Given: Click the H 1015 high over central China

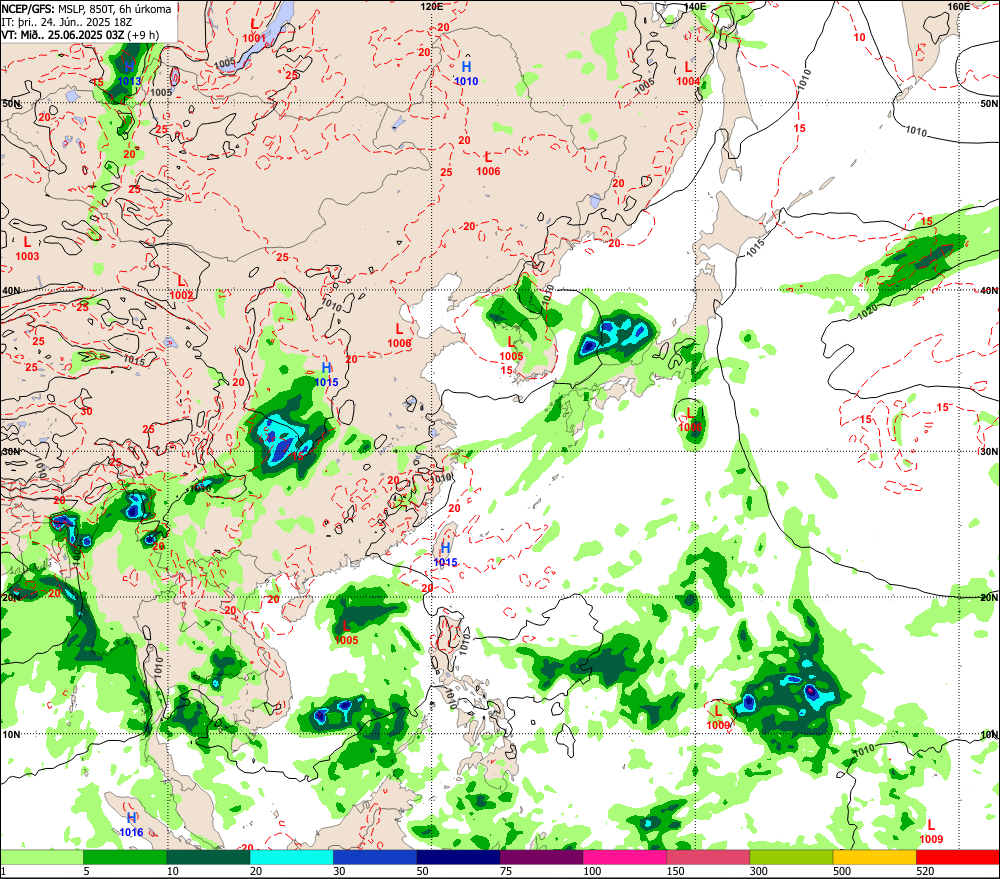Looking at the screenshot, I should (x=327, y=374).
